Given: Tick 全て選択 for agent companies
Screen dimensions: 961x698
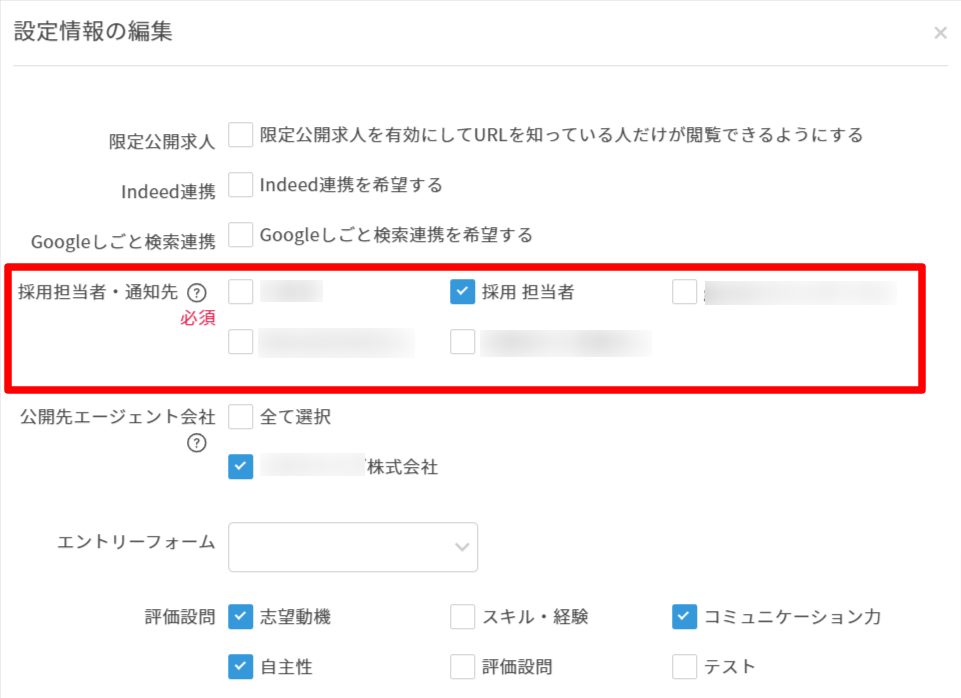Looking at the screenshot, I should (x=241, y=417).
